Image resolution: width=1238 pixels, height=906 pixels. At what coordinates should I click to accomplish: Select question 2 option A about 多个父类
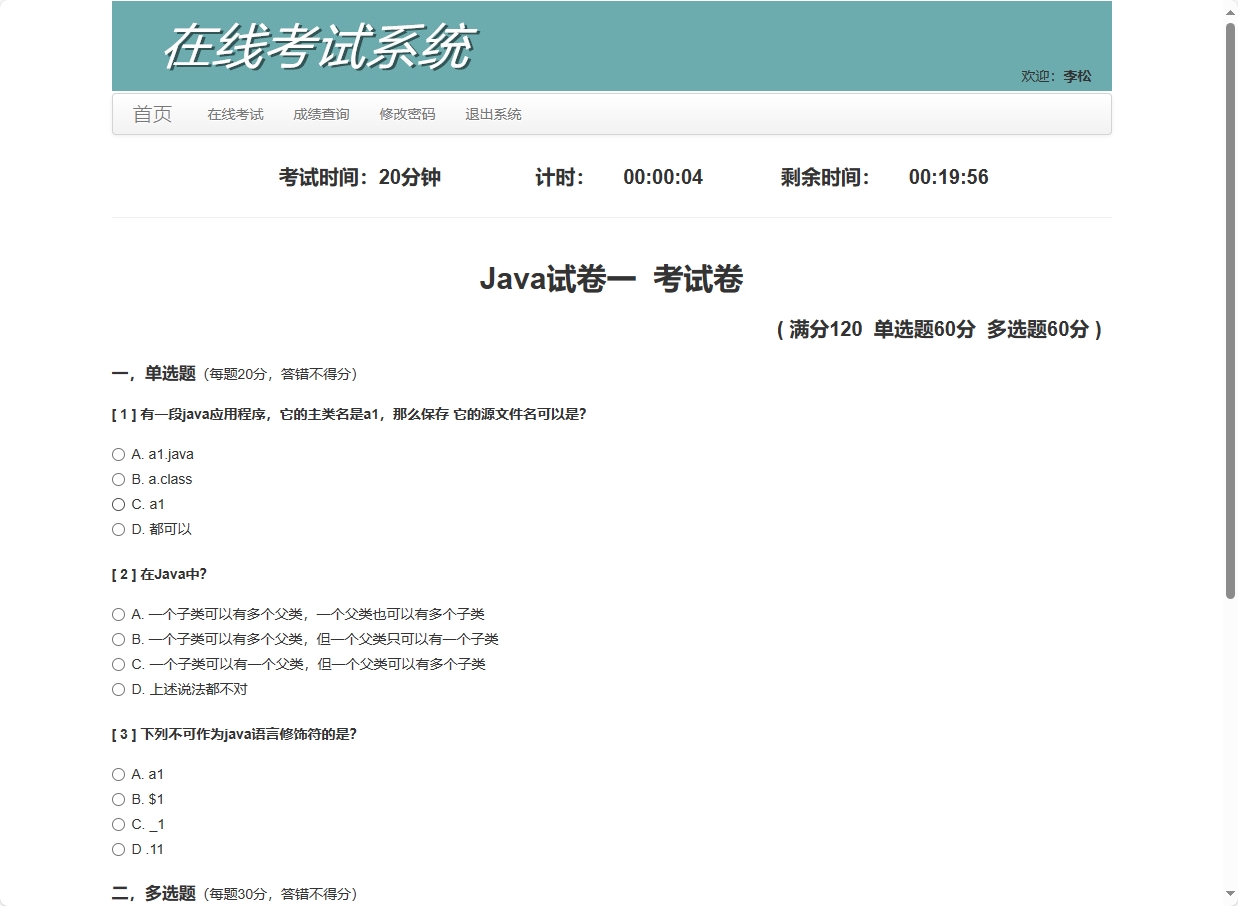pyautogui.click(x=118, y=615)
